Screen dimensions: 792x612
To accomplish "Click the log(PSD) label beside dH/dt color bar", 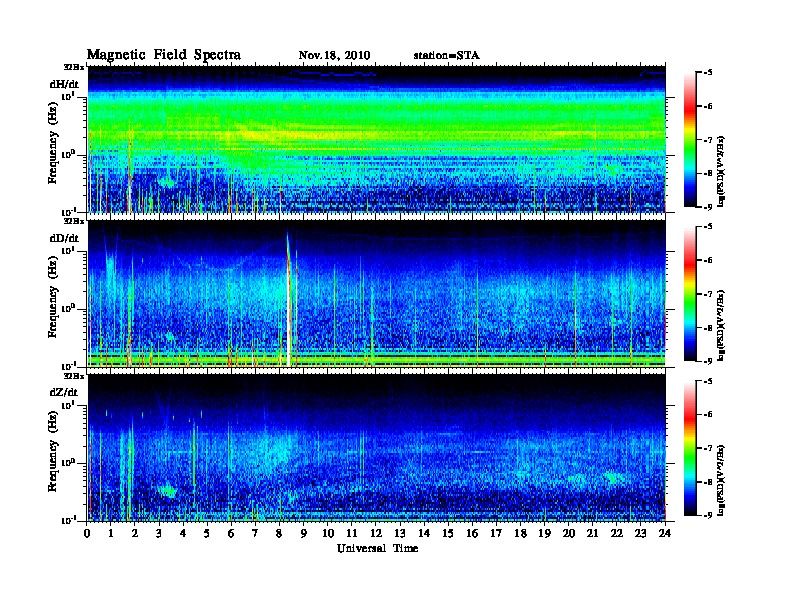I will (721, 171).
